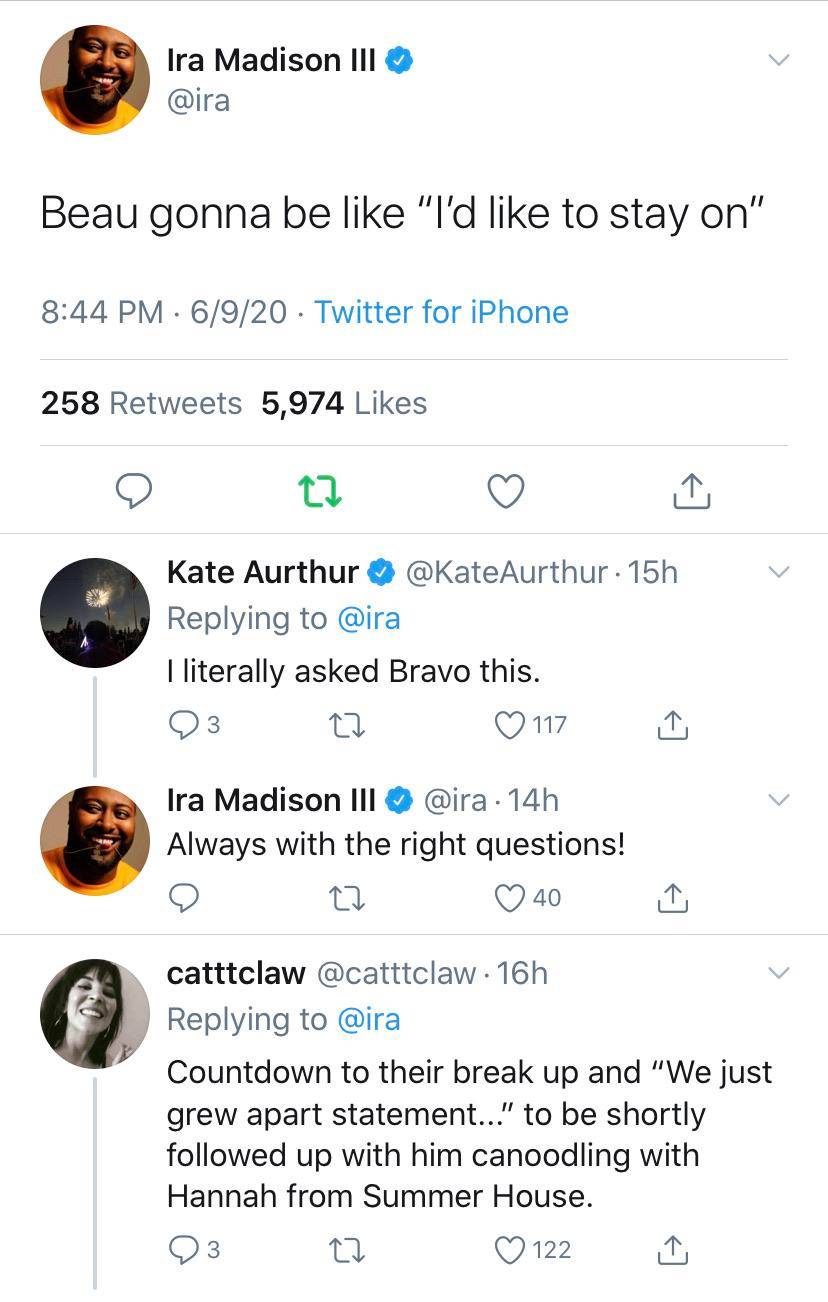Open the 'Twitter for iPhone' source link
Image resolution: width=828 pixels, height=1302 pixels.
(x=443, y=313)
